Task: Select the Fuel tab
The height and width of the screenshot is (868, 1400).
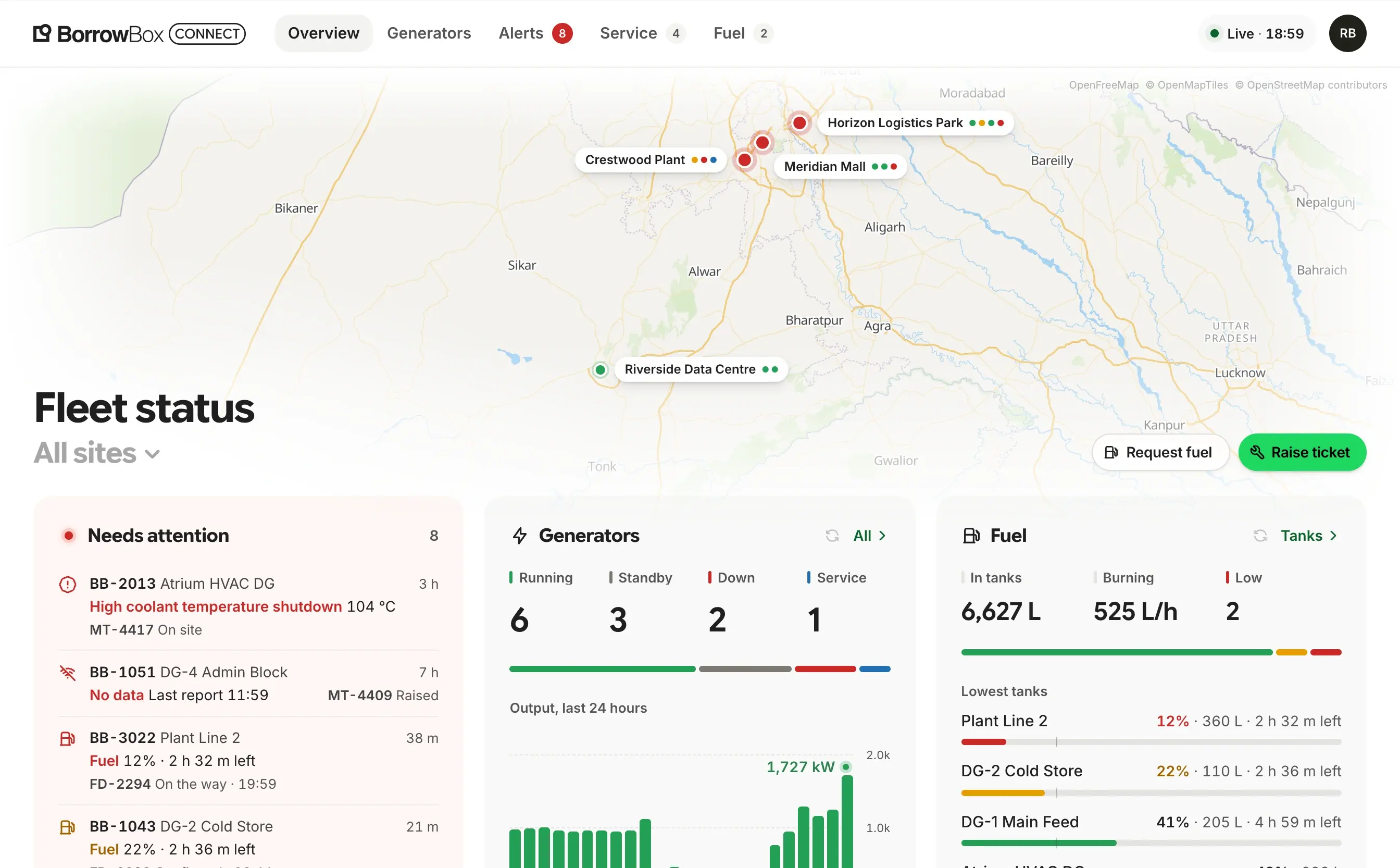Action: 743,33
